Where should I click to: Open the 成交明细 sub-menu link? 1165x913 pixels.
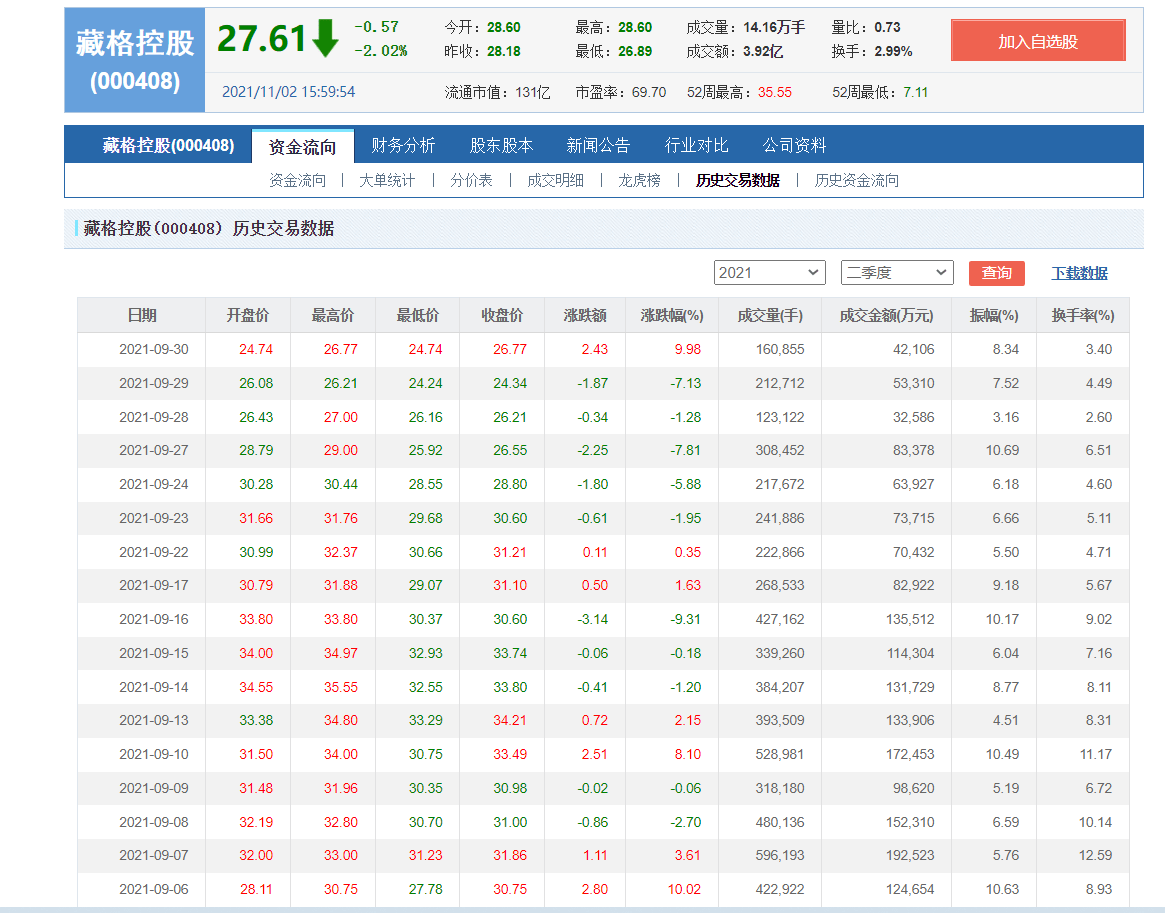(x=555, y=180)
